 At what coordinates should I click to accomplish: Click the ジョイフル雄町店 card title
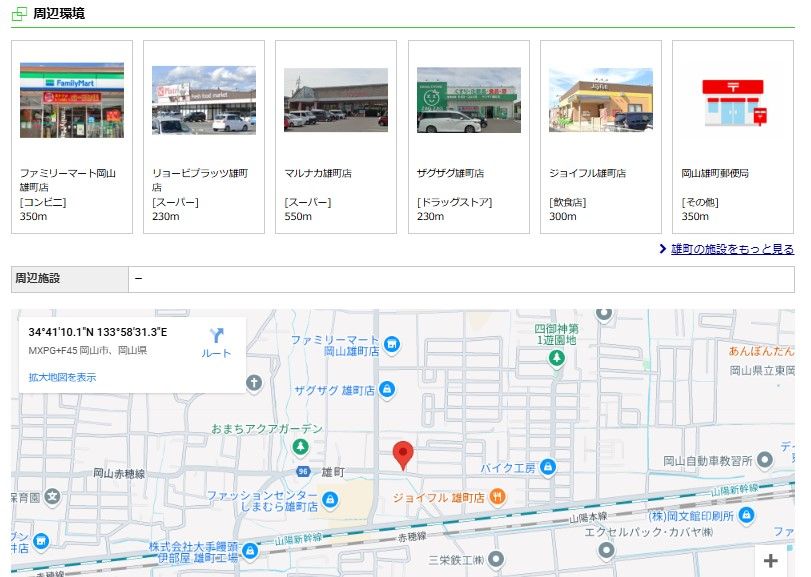587,173
